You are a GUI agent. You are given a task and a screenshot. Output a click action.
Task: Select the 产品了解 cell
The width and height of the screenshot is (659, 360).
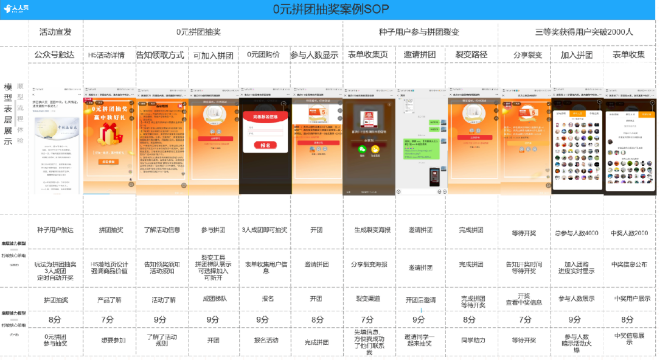(109, 300)
